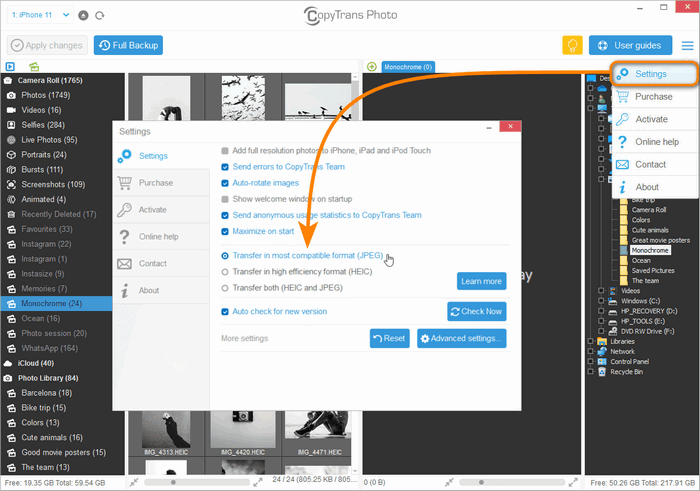Select Transfer in most compatible format (JPEG)
700x491 pixels.
pos(225,256)
